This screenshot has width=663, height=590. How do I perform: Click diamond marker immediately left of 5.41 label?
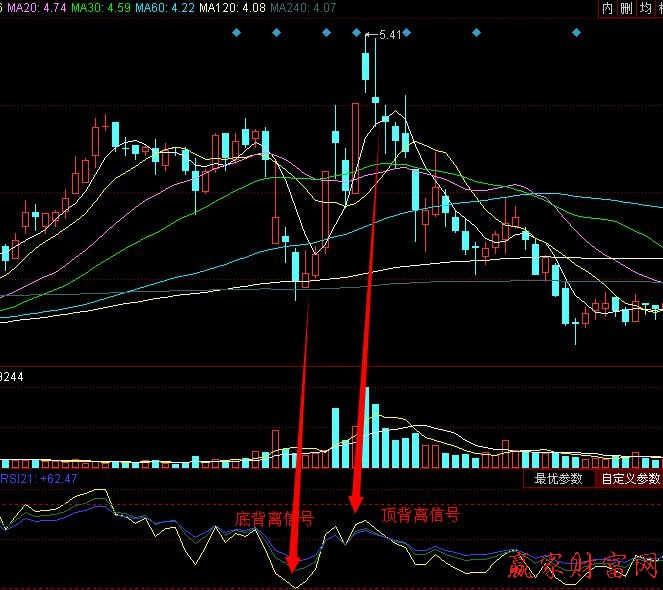pyautogui.click(x=357, y=33)
